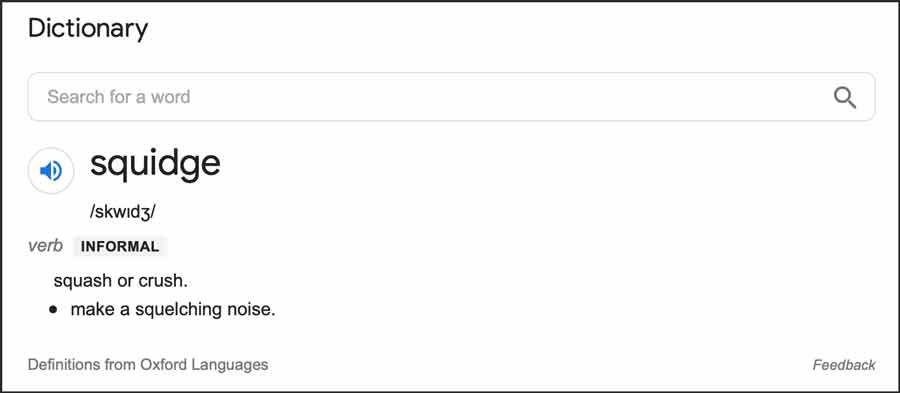Click the "verb" part-of-speech label
This screenshot has width=900, height=393.
point(45,246)
